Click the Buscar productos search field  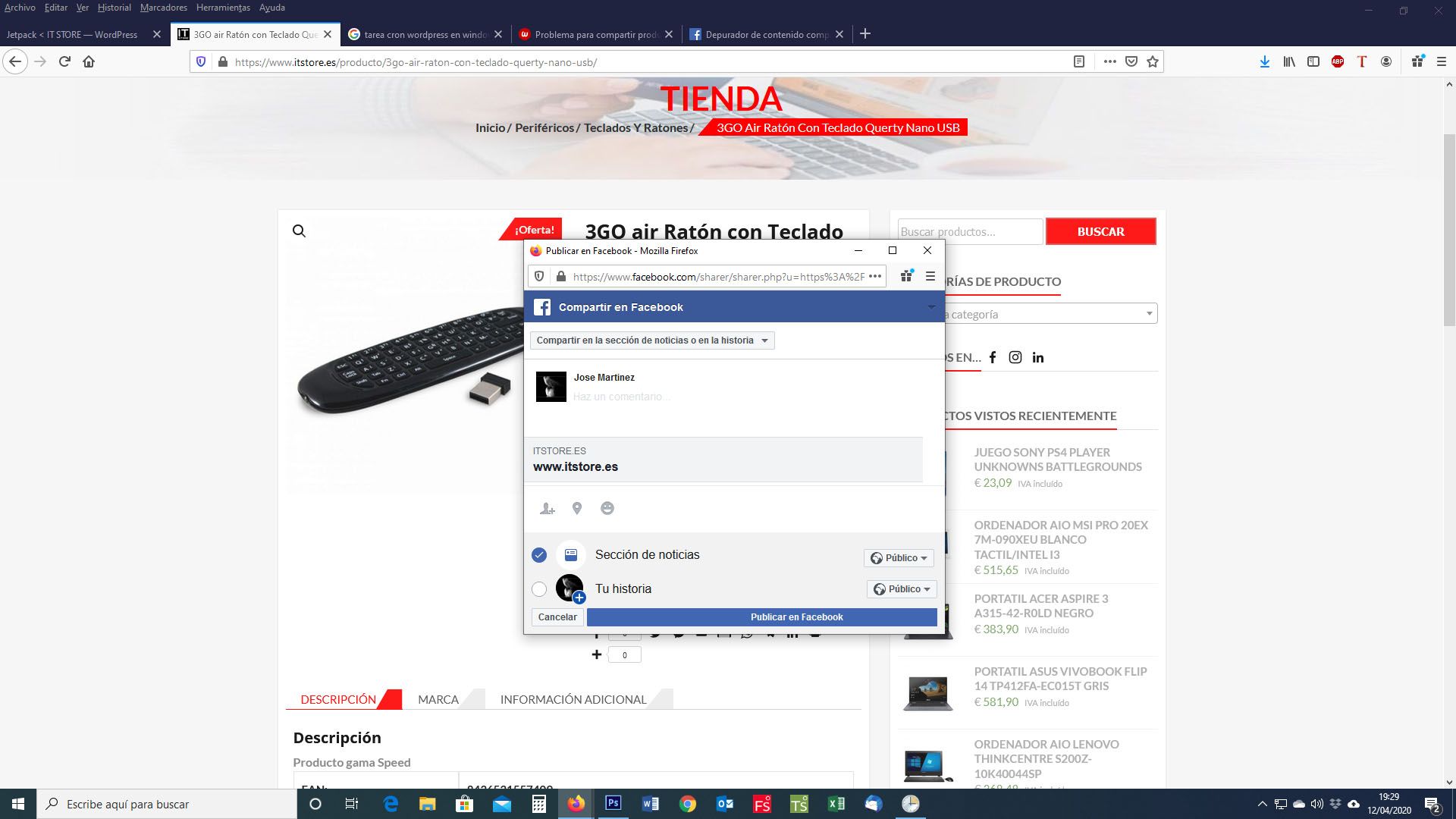click(970, 231)
